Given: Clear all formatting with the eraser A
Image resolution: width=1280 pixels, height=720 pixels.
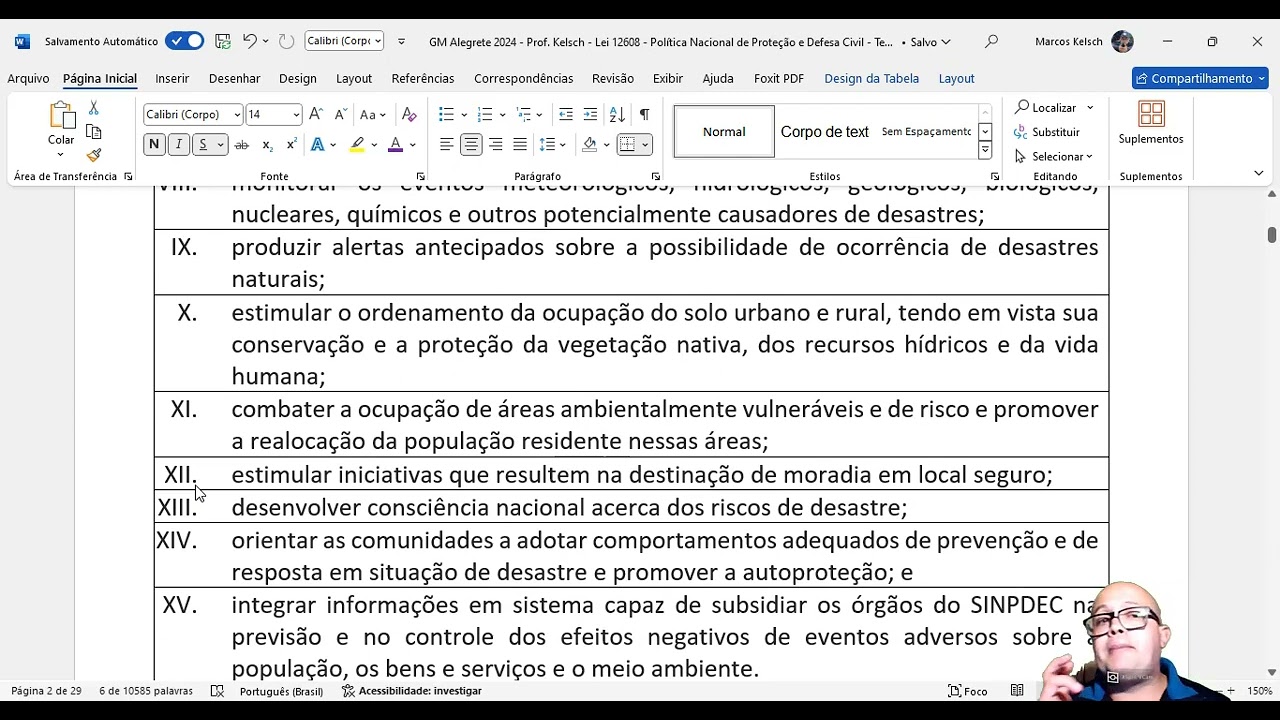Looking at the screenshot, I should pyautogui.click(x=408, y=114).
